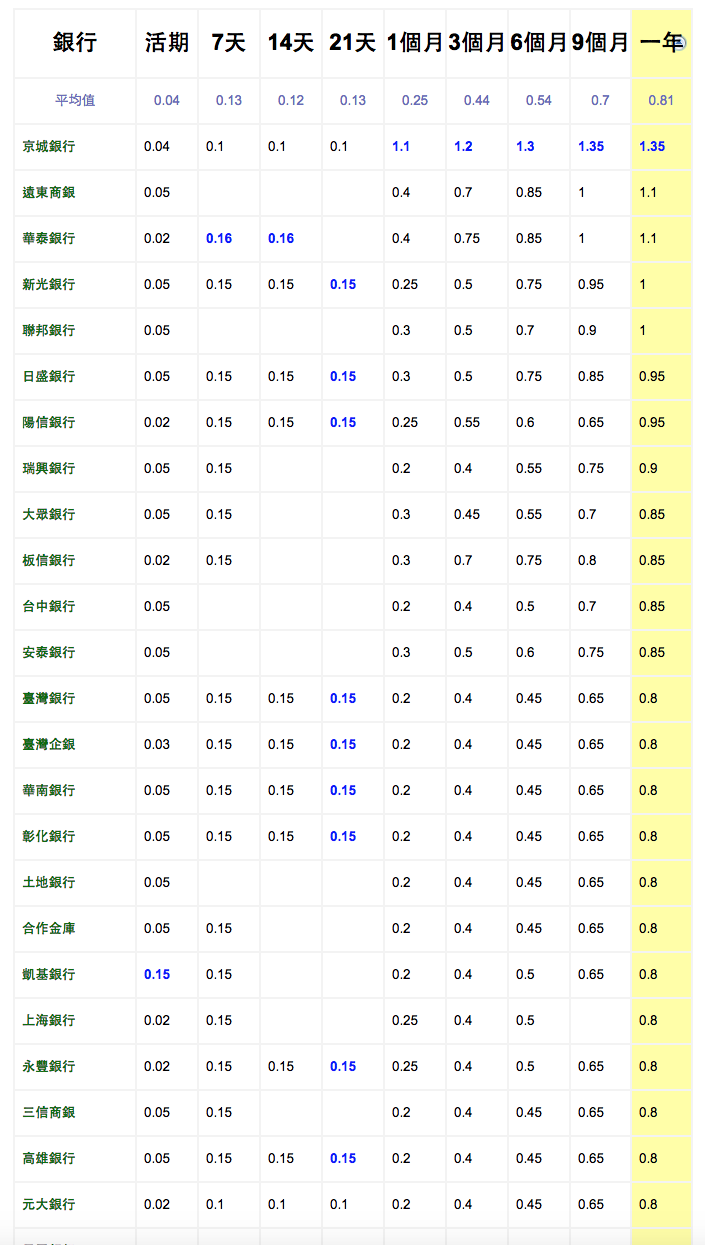Open the 永豐銀行 link

pyautogui.click(x=49, y=1066)
